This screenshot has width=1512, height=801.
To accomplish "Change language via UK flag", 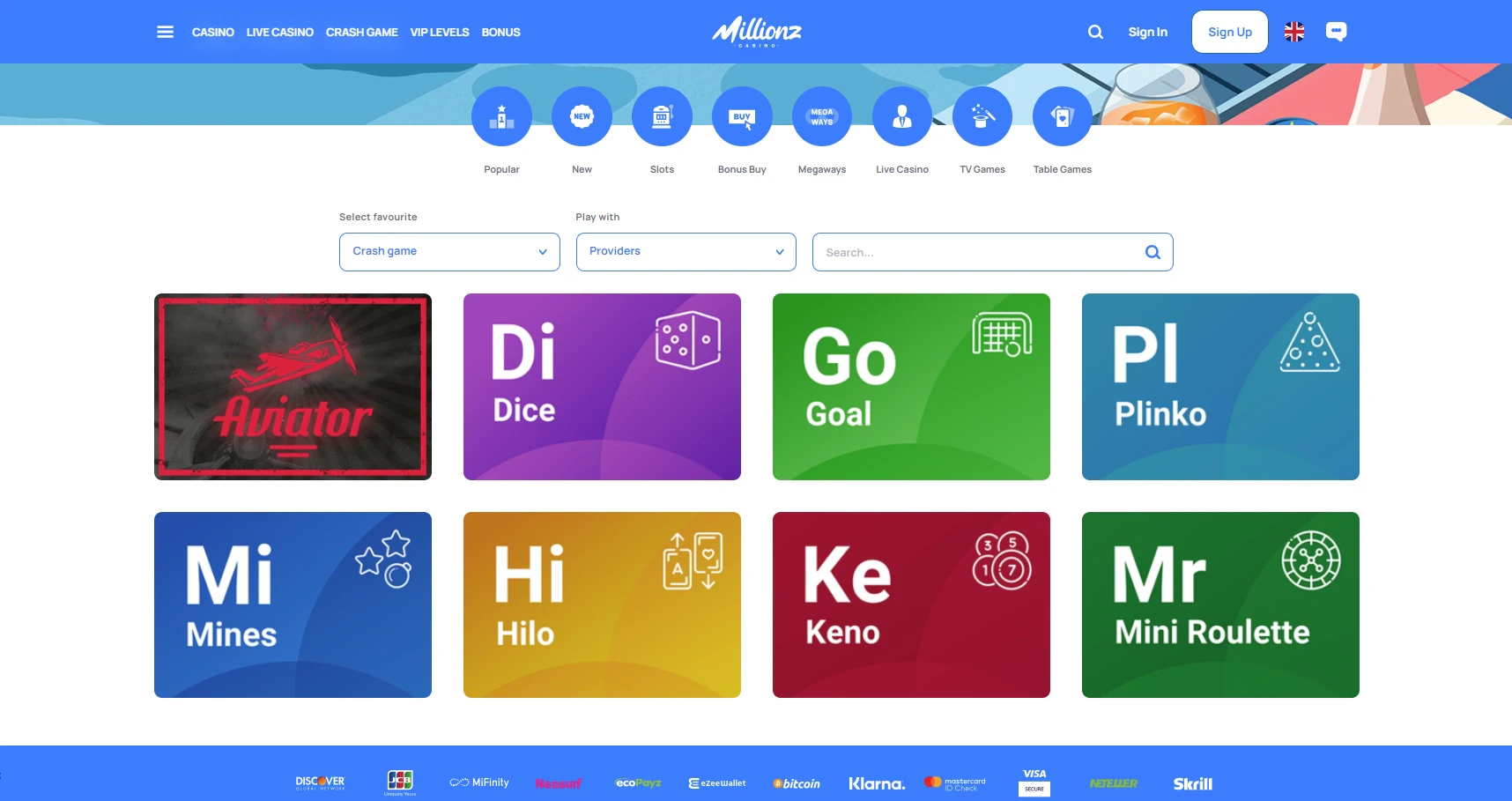I will click(x=1294, y=32).
